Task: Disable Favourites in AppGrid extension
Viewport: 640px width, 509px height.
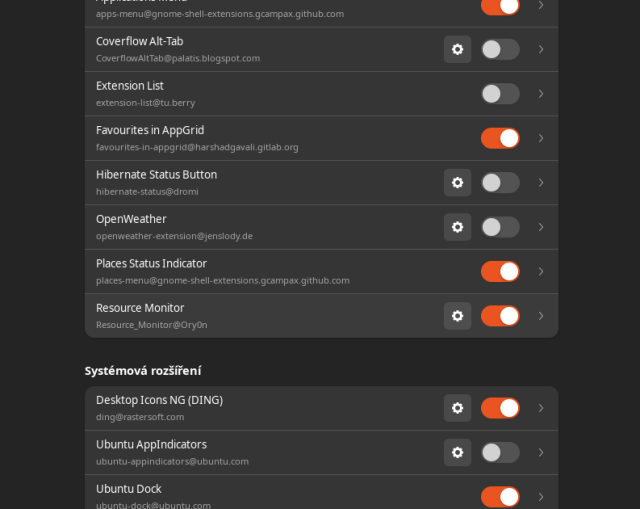Action: (x=500, y=138)
